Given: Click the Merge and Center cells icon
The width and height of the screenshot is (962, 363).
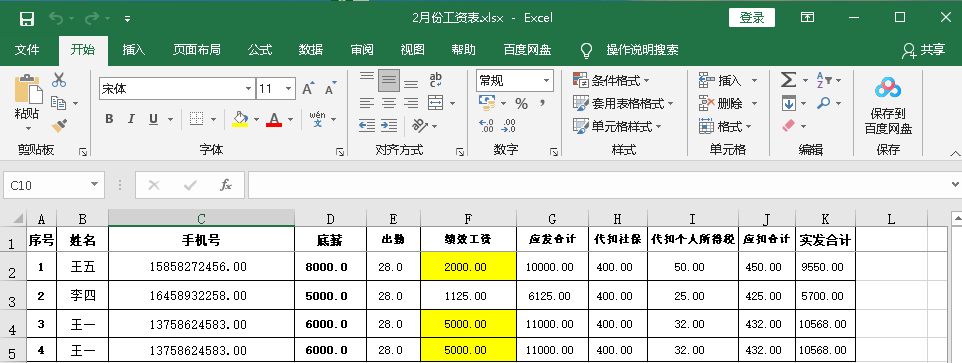Looking at the screenshot, I should coord(435,103).
